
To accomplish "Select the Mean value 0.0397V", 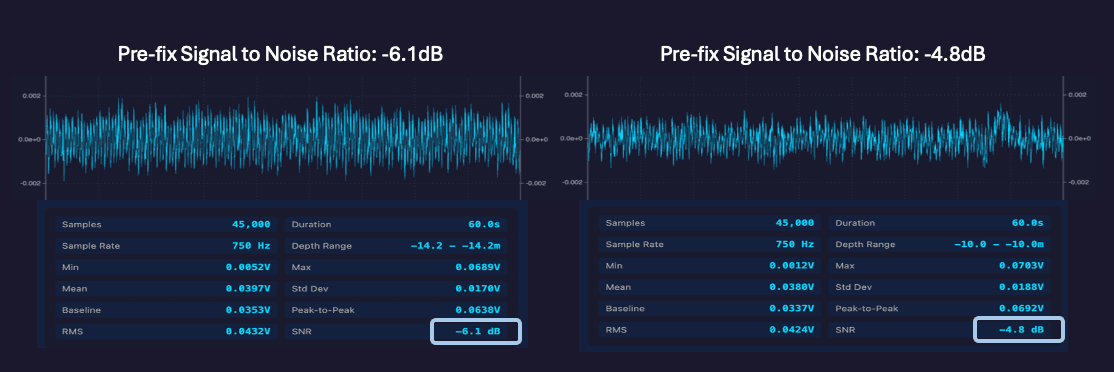I will pos(248,289).
